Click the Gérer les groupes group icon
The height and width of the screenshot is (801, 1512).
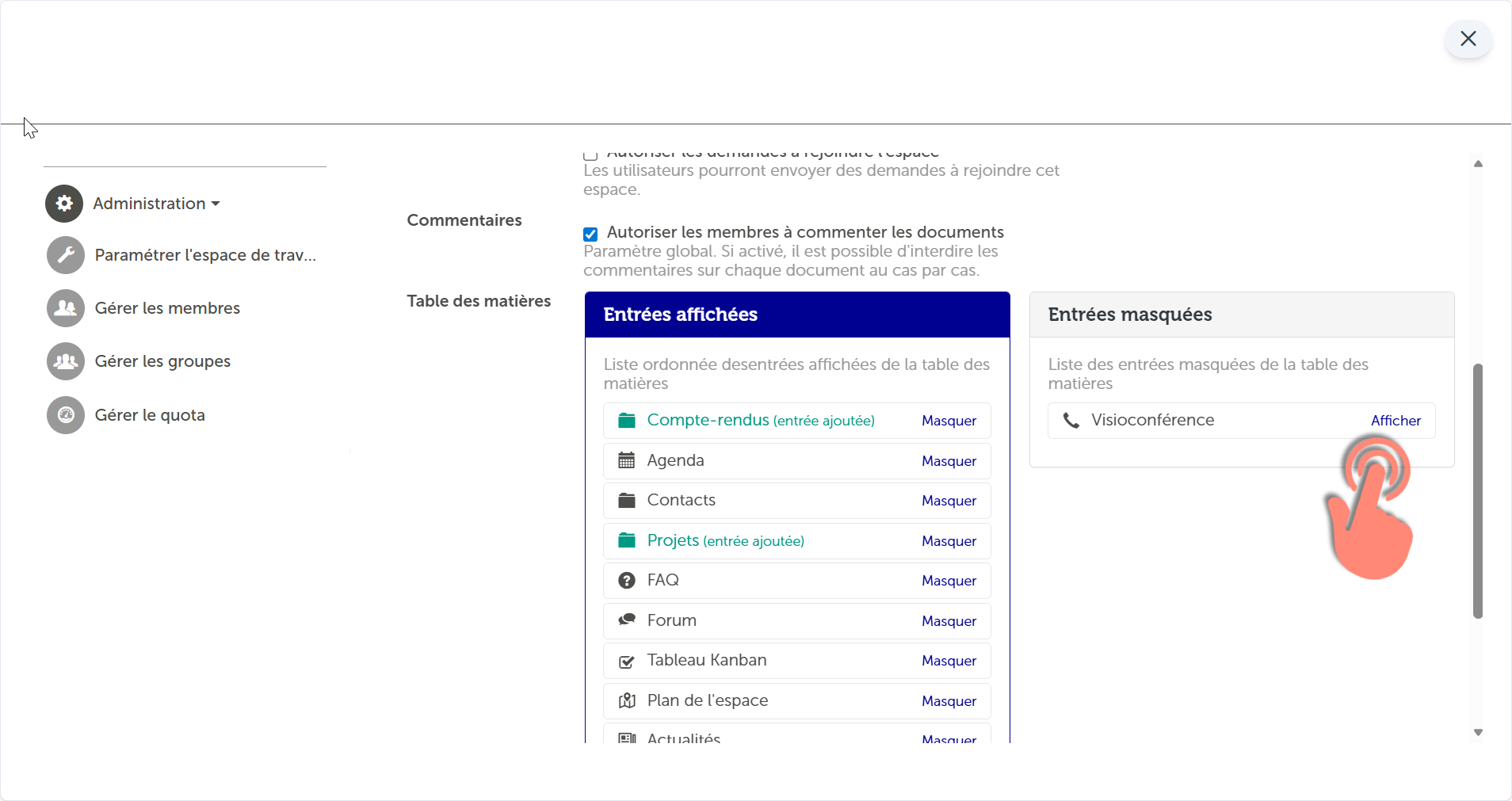coord(66,361)
